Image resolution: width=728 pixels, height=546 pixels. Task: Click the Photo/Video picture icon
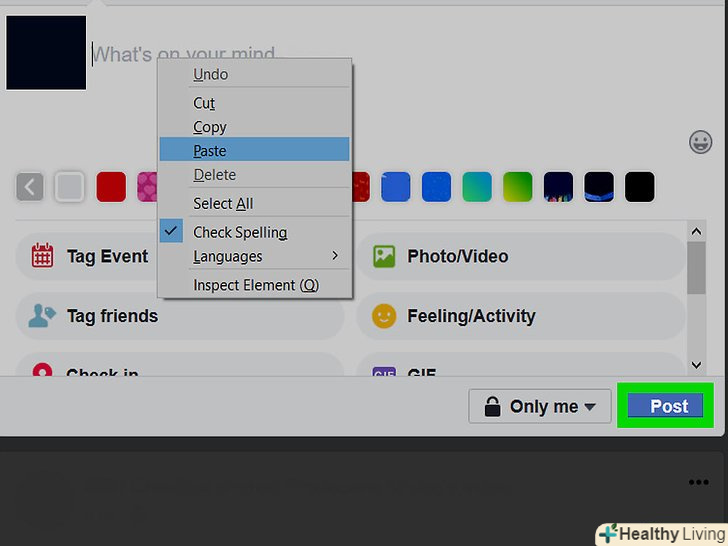(x=384, y=257)
